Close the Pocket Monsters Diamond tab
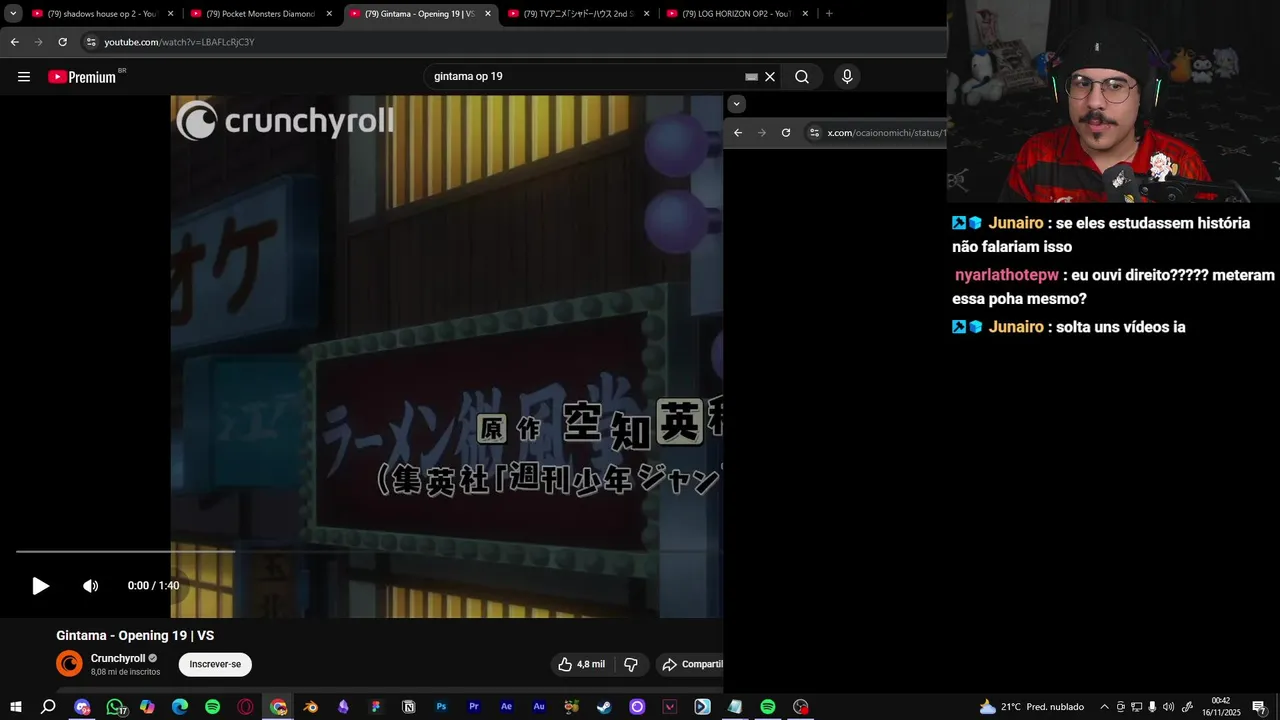This screenshot has height=720, width=1280. tap(329, 14)
